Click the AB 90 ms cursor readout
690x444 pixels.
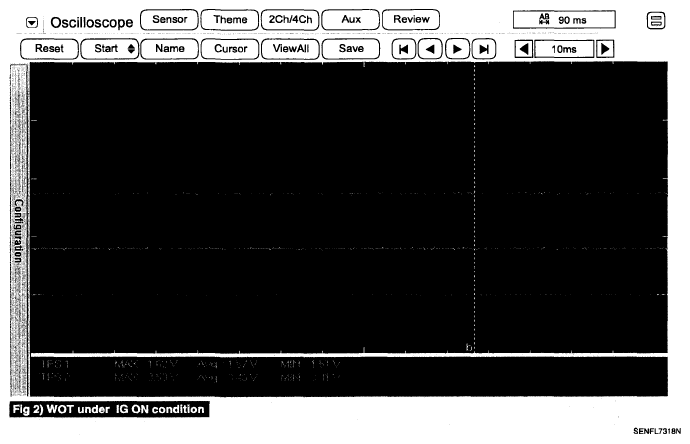pyautogui.click(x=564, y=19)
